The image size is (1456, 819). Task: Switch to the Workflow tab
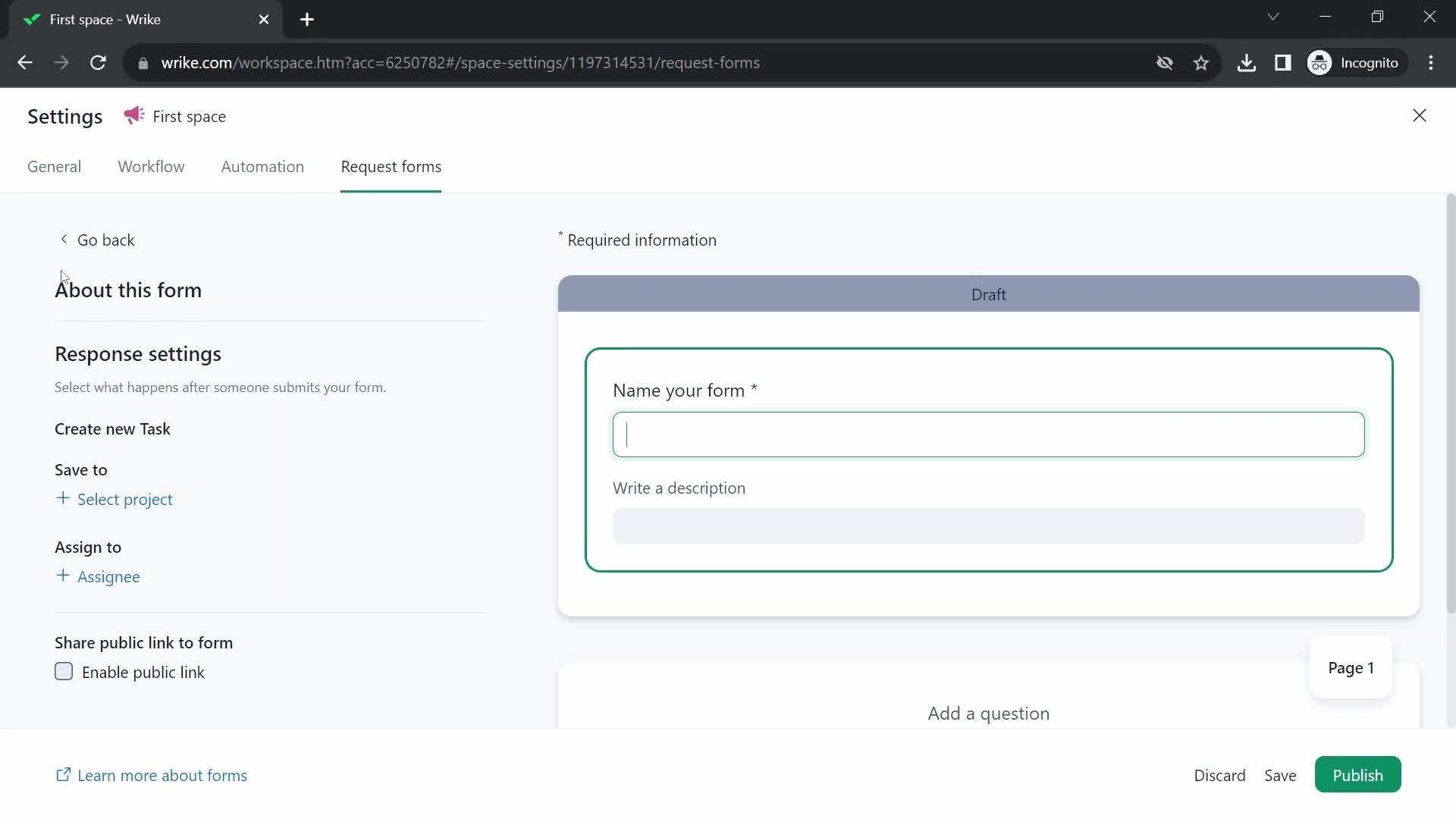151,167
